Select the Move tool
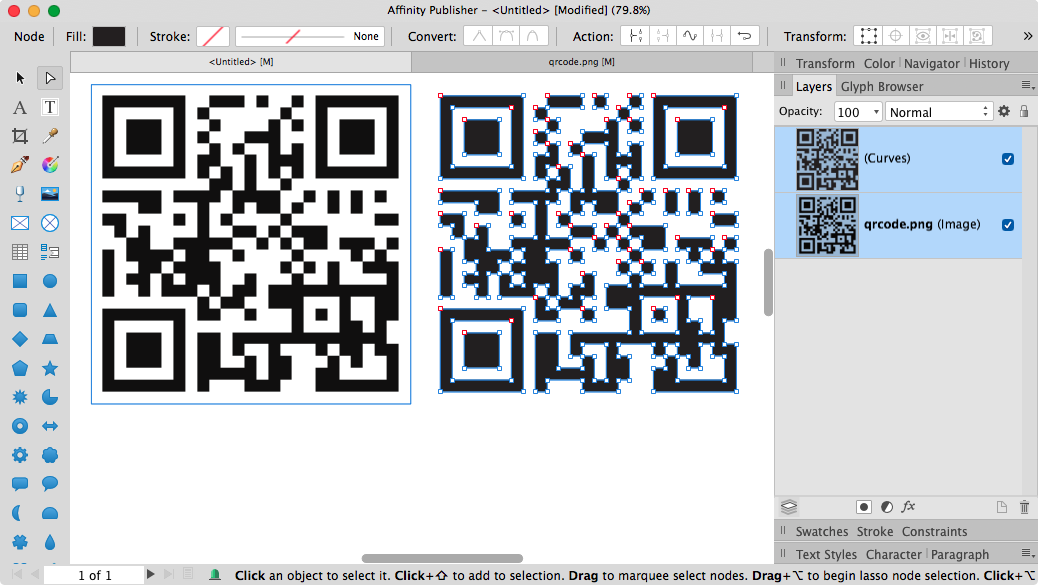Screen dimensions: 1038x585 (x=20, y=77)
